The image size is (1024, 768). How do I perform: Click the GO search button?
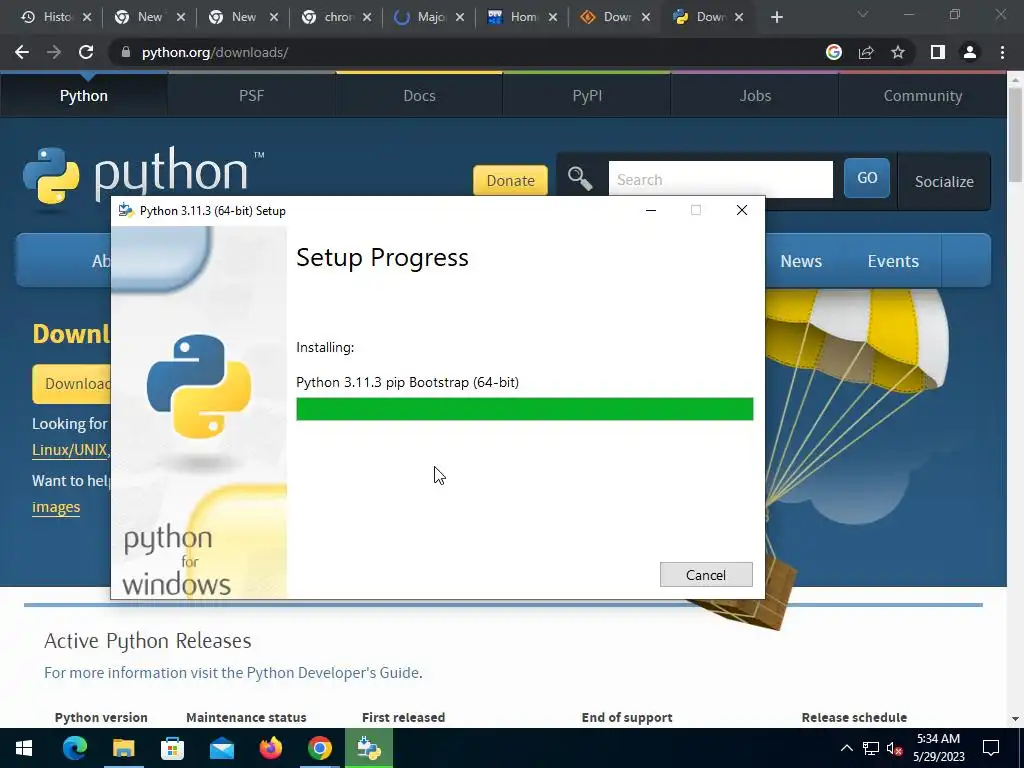click(867, 178)
